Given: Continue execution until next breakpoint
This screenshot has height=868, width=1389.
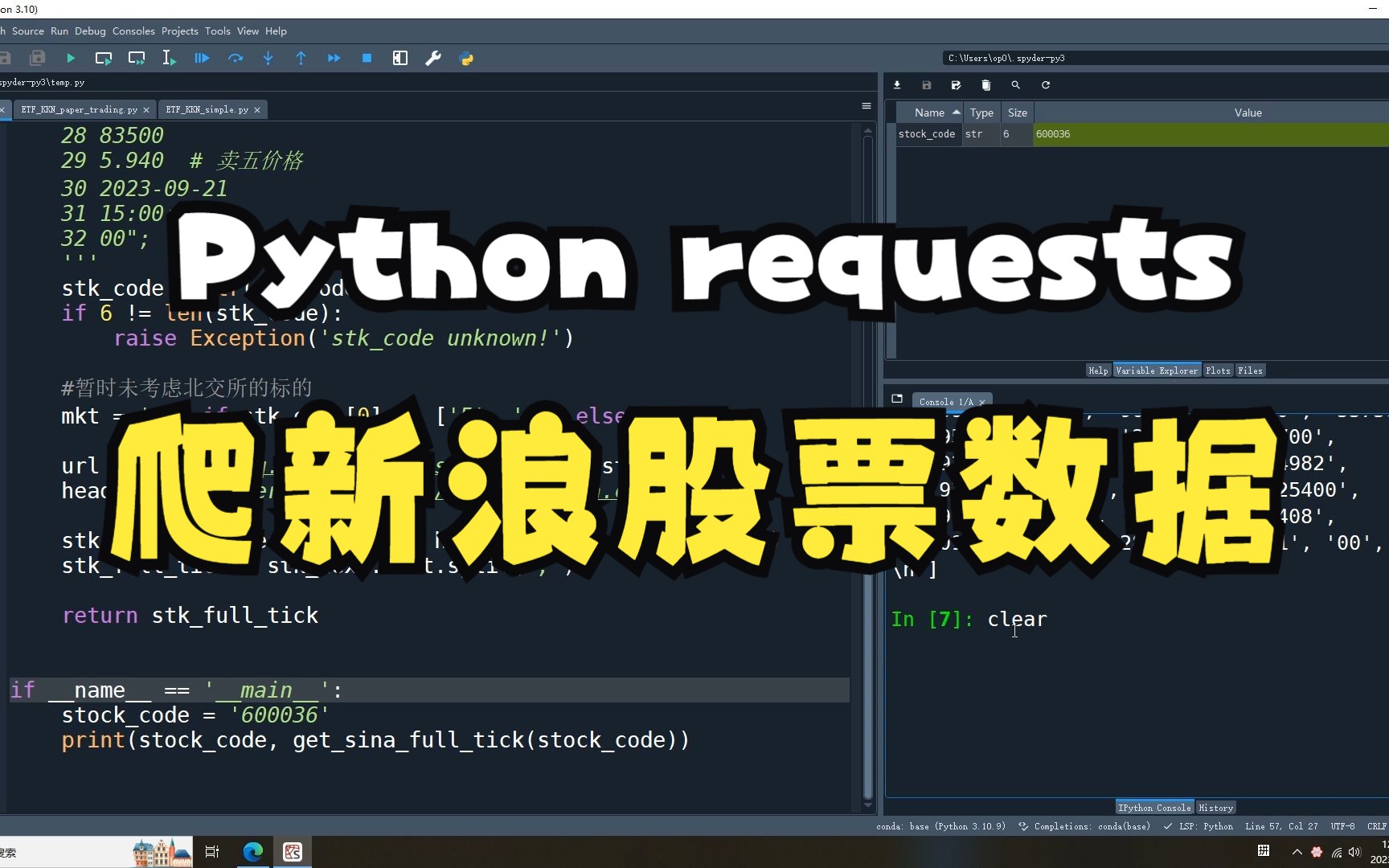Looking at the screenshot, I should [x=334, y=58].
